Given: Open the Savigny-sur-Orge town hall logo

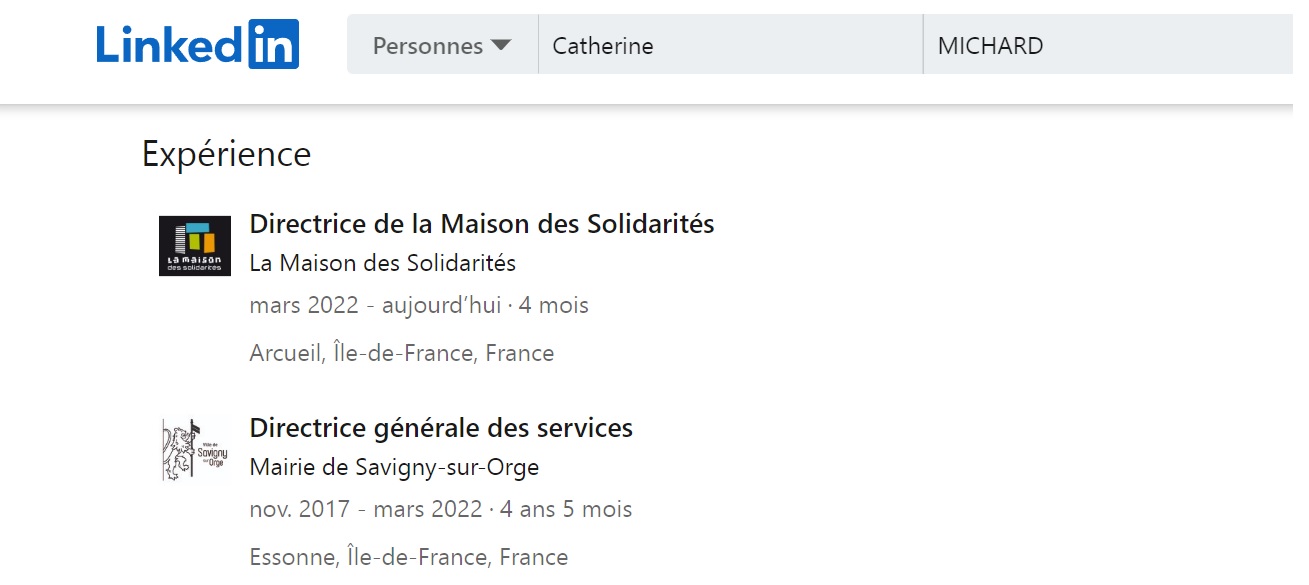Looking at the screenshot, I should tap(195, 451).
